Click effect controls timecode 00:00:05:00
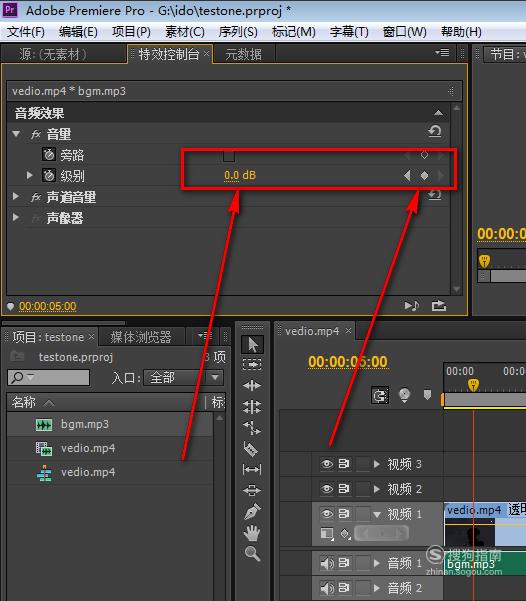Screen dimensions: 526x601 [x=48, y=306]
